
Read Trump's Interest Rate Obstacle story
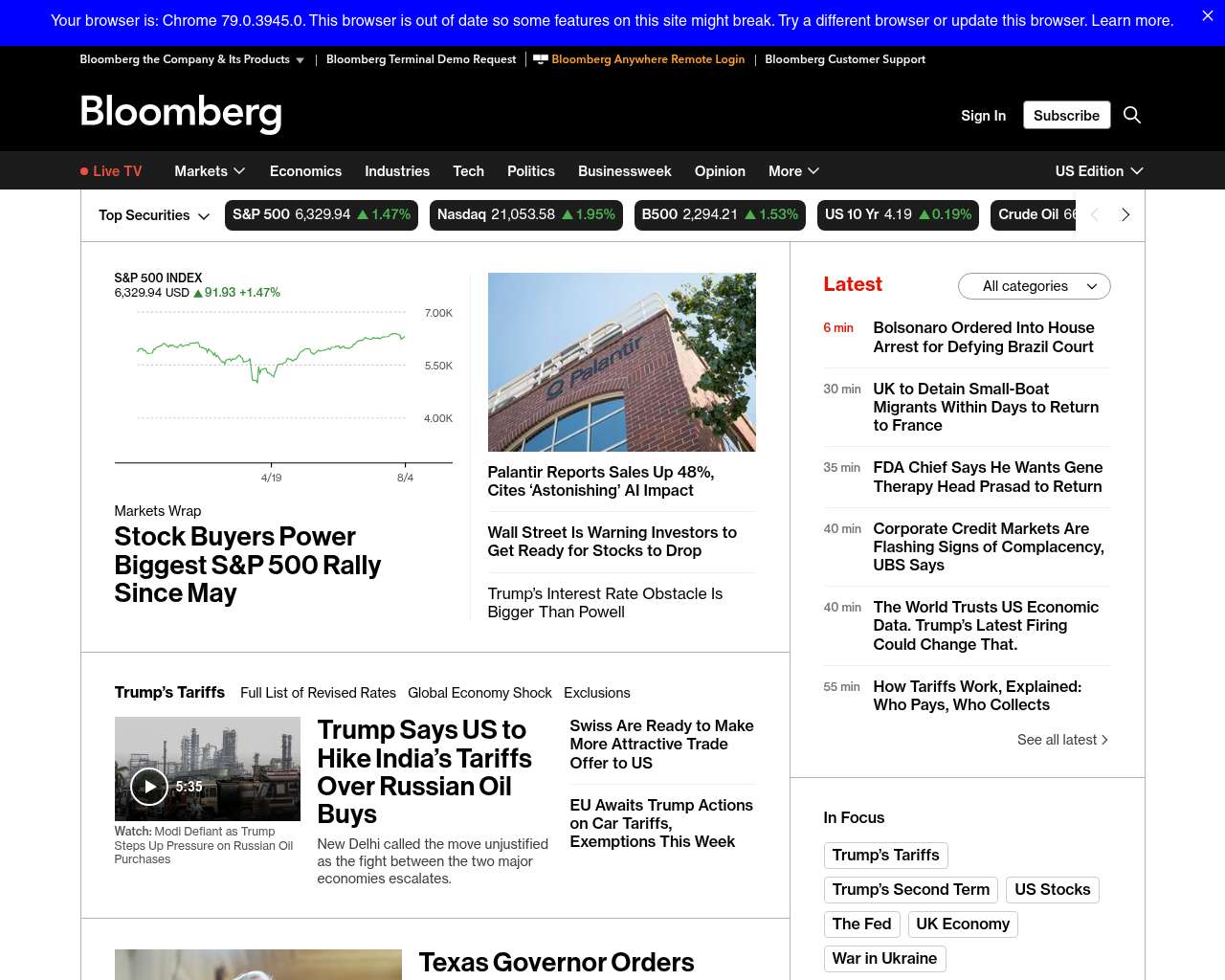(x=605, y=603)
